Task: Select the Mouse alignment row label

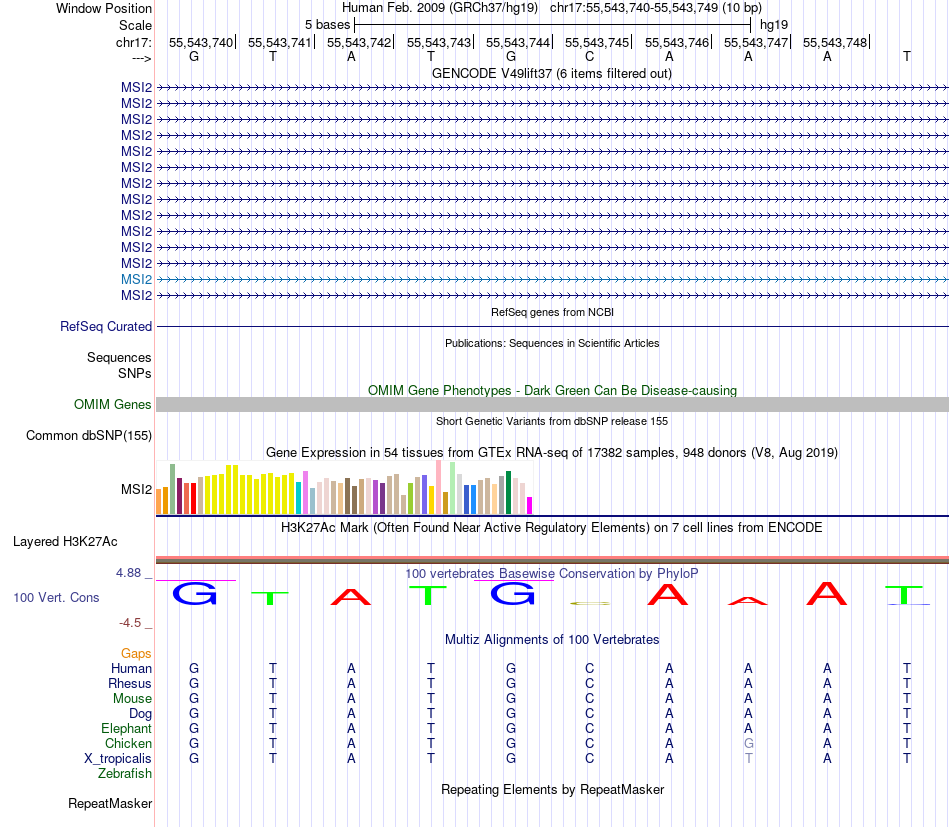Action: [x=132, y=699]
